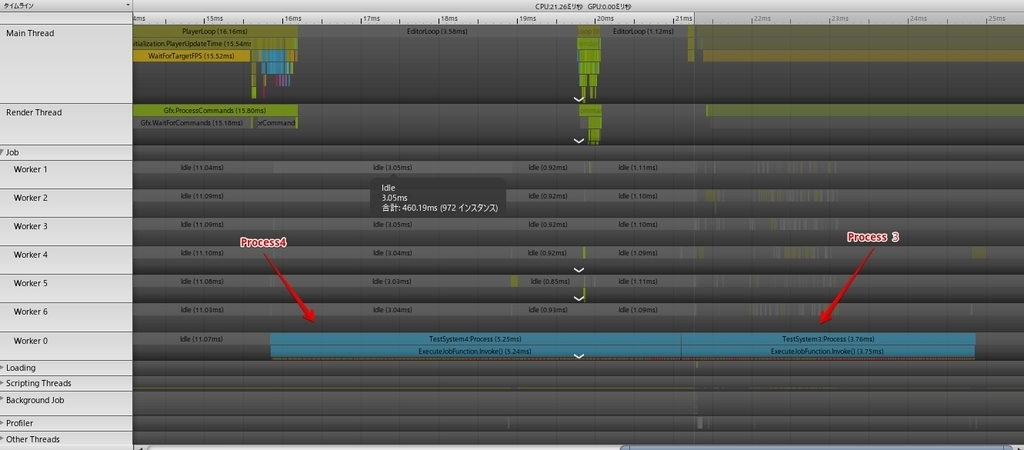The width and height of the screenshot is (1024, 450).
Task: Select Idle (1.10ms) on Worker 2
Action: [x=638, y=196]
